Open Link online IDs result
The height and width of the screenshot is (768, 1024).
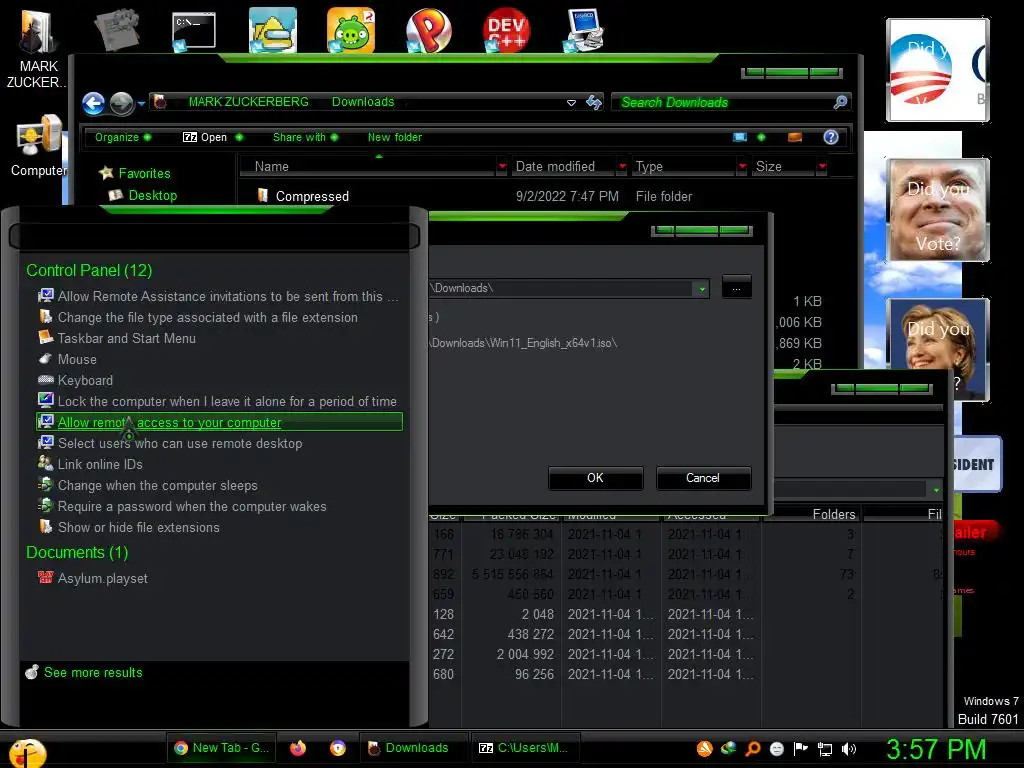tap(100, 464)
